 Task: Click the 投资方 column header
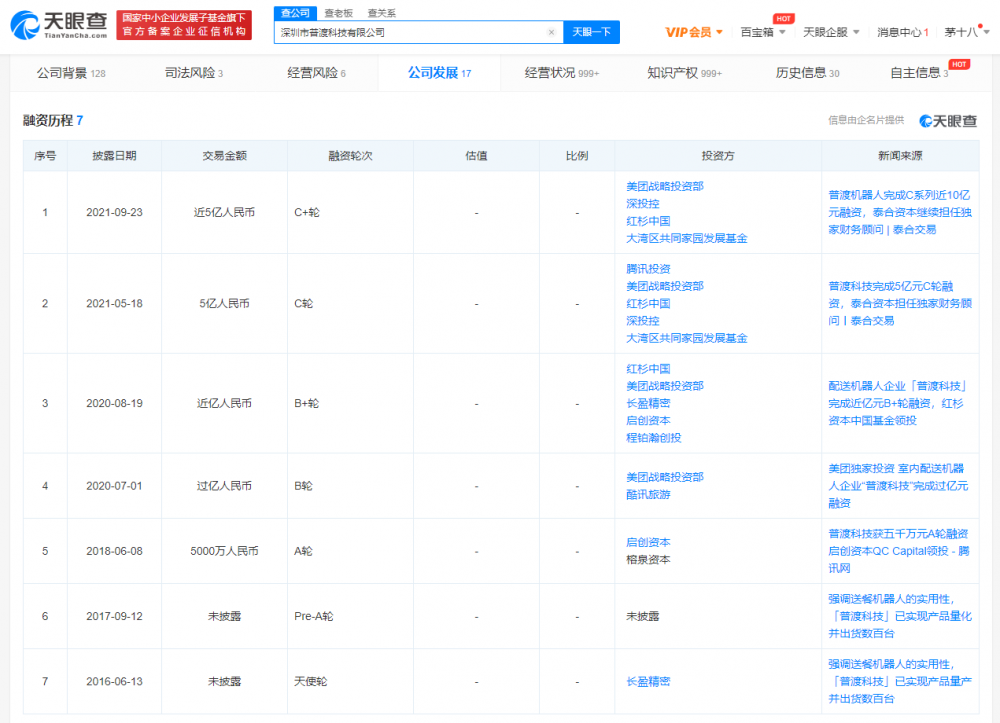point(718,156)
